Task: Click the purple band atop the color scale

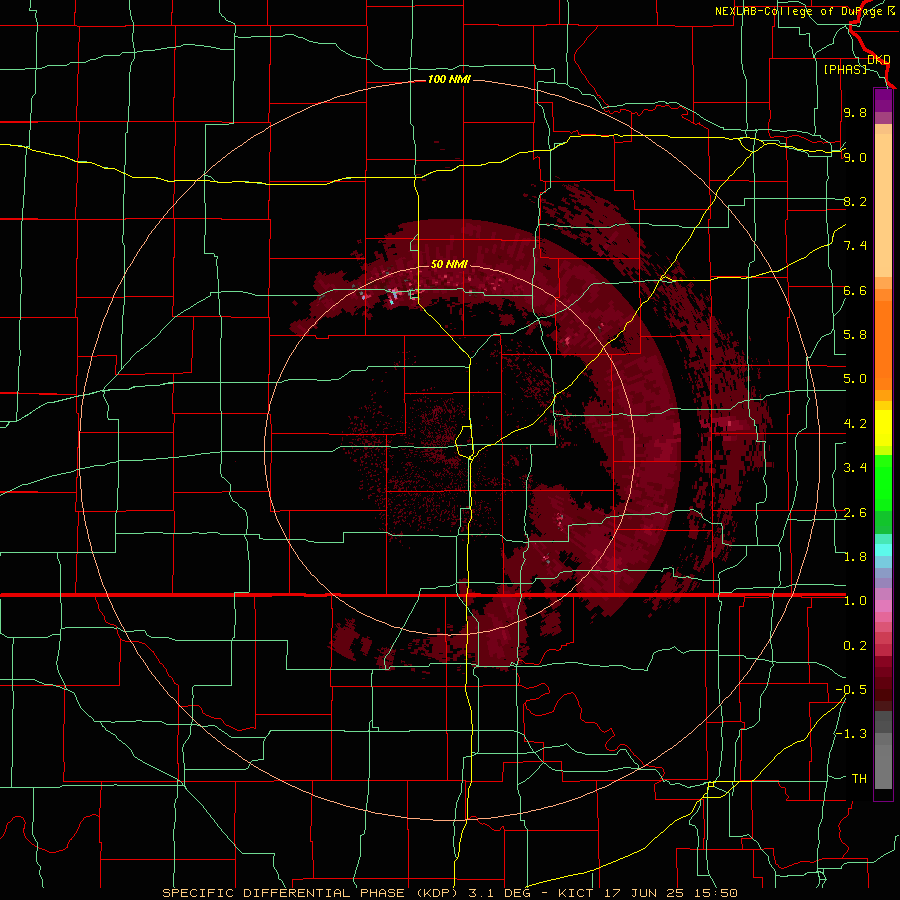Action: (x=883, y=101)
